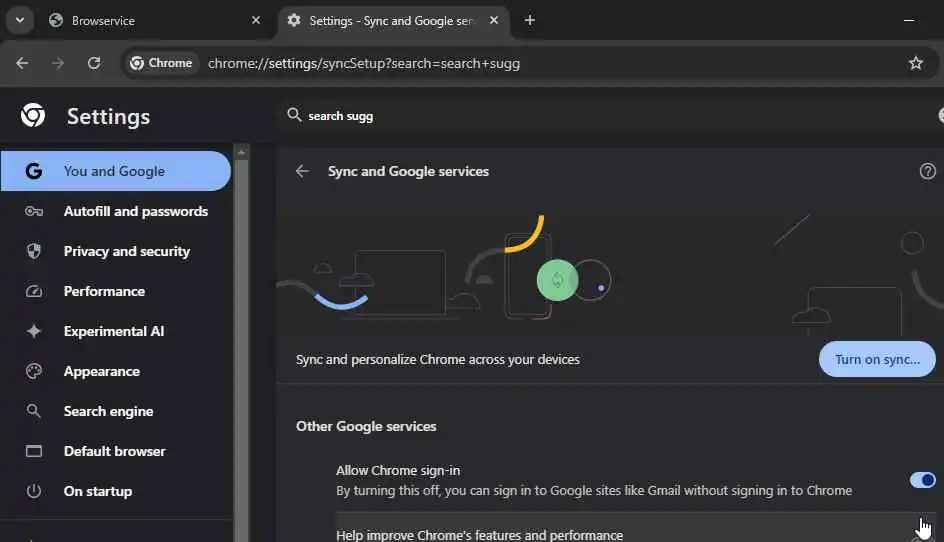Click the window Default browser icon
This screenshot has width=944, height=542.
tap(34, 451)
